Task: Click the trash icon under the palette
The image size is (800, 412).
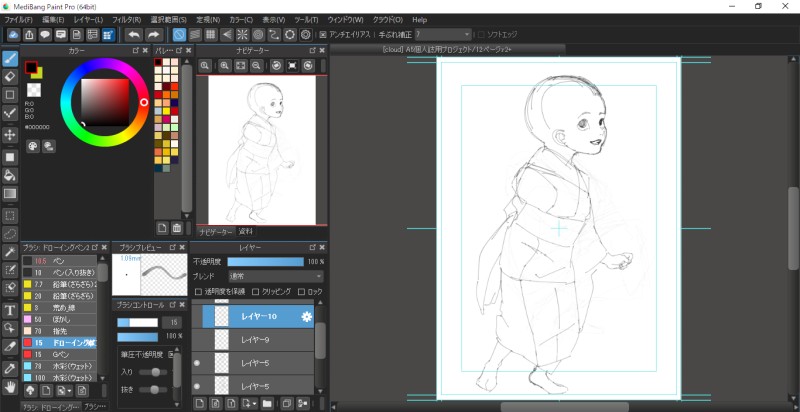Action: 176,228
